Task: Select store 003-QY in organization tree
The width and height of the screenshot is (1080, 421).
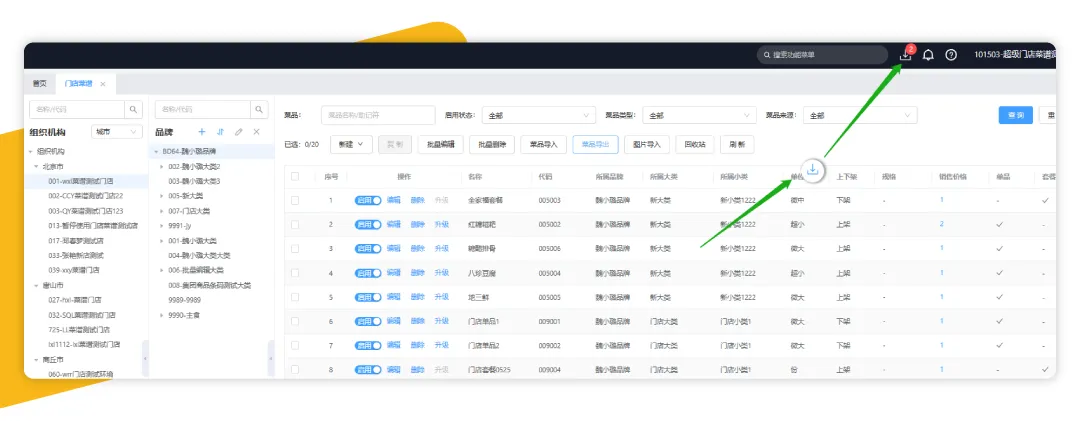Action: (x=85, y=211)
